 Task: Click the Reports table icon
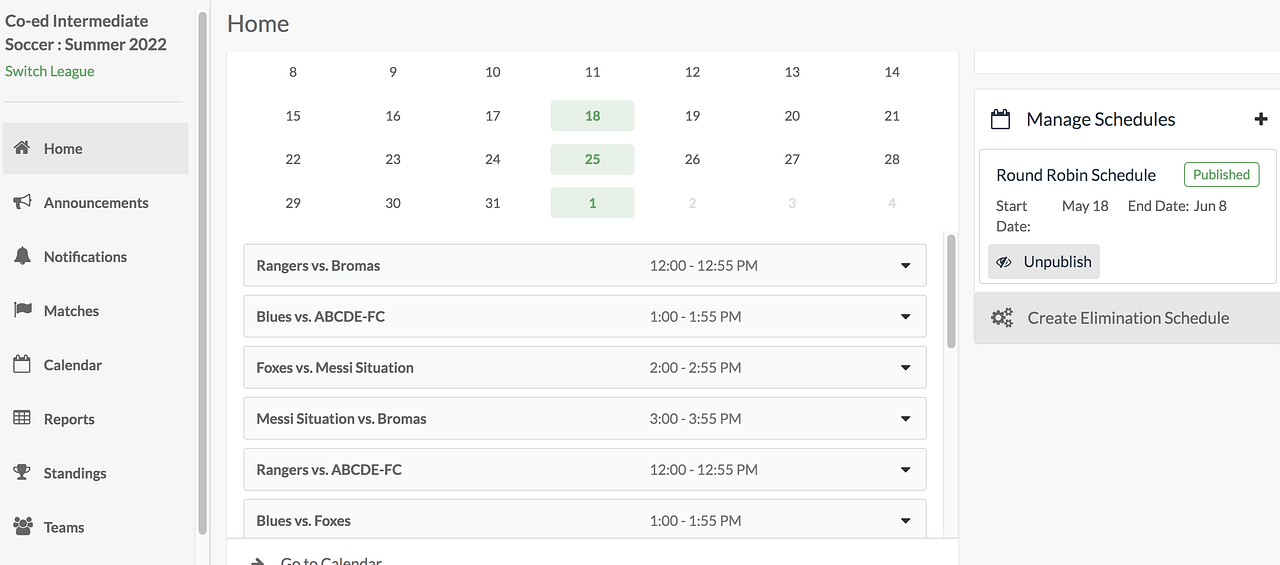22,418
